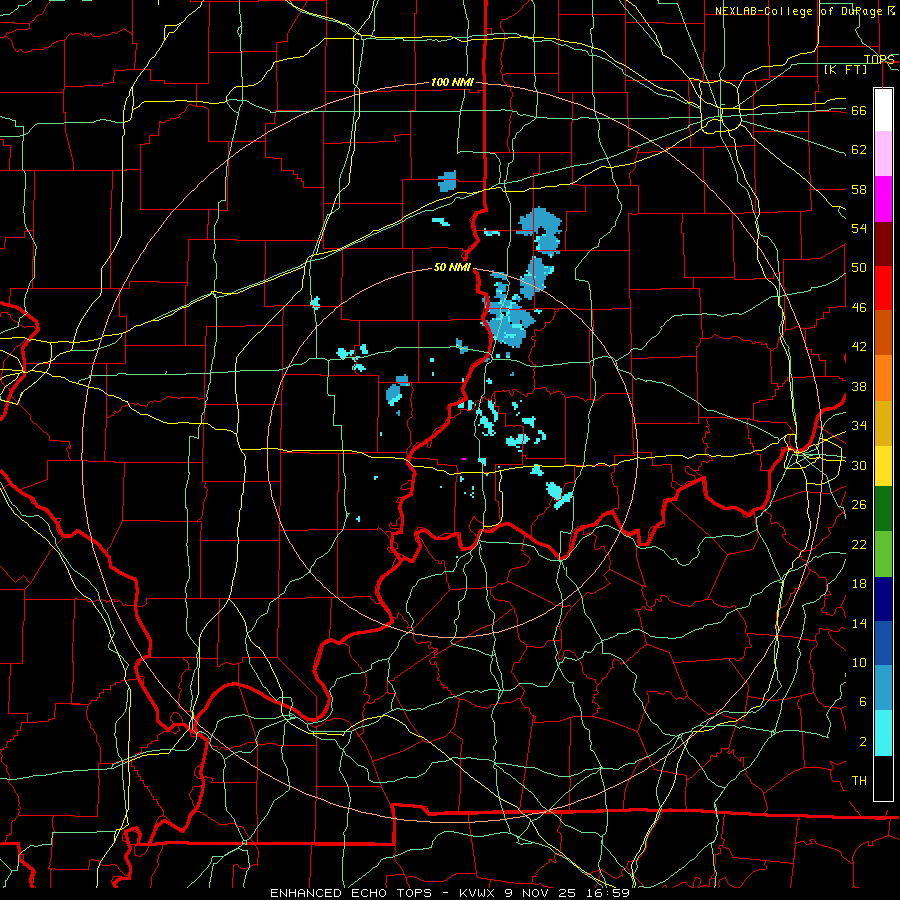Click the TOPS legend heading
This screenshot has width=900, height=900.
[x=879, y=59]
